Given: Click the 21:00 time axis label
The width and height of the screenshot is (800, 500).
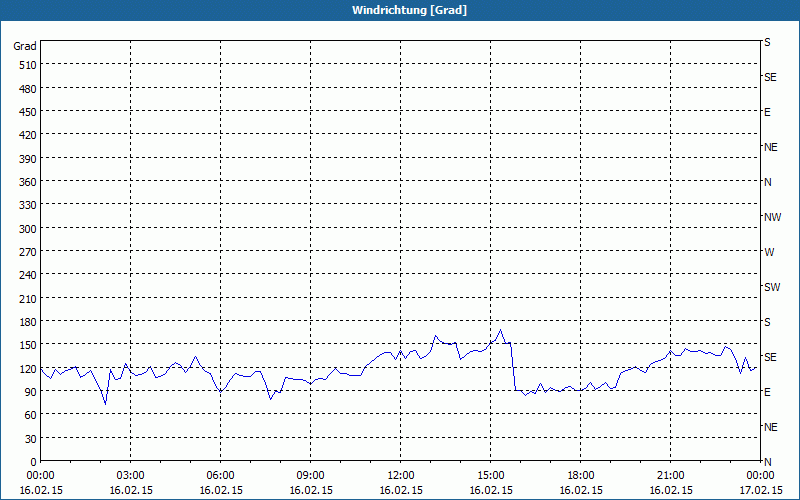Looking at the screenshot, I should pyautogui.click(x=670, y=476).
